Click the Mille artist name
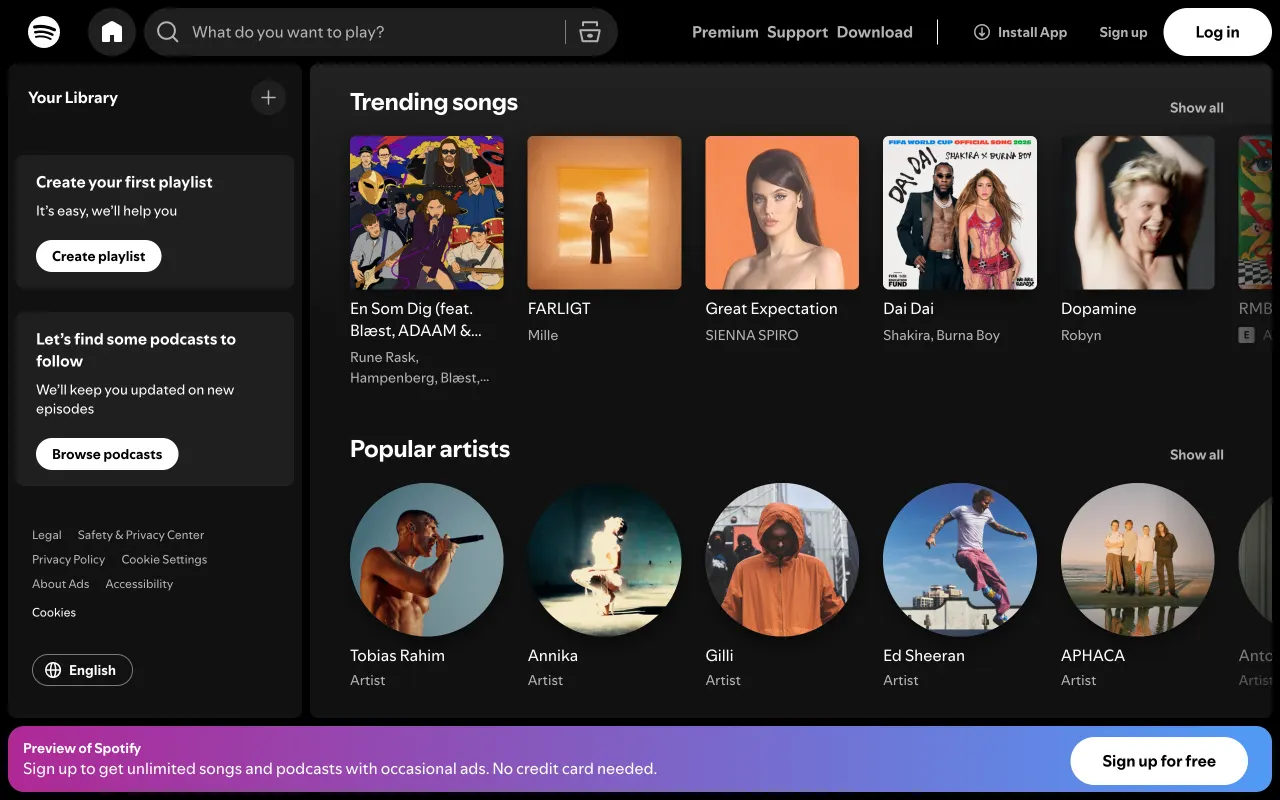 point(543,335)
